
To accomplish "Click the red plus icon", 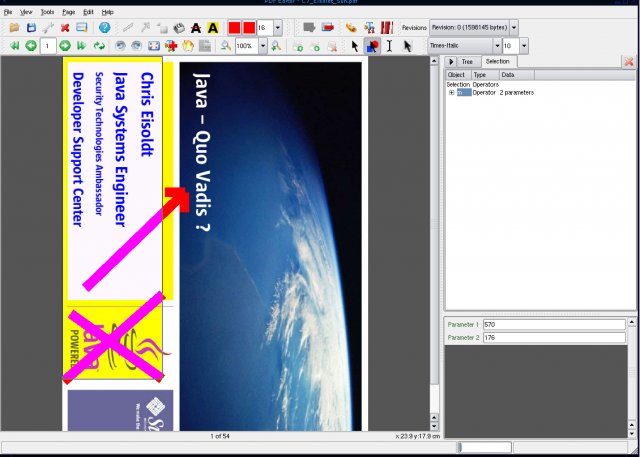I will tap(171, 46).
